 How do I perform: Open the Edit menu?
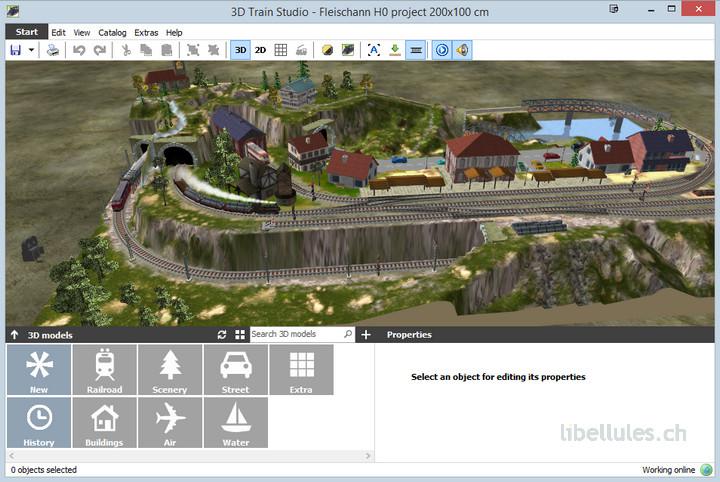click(58, 33)
